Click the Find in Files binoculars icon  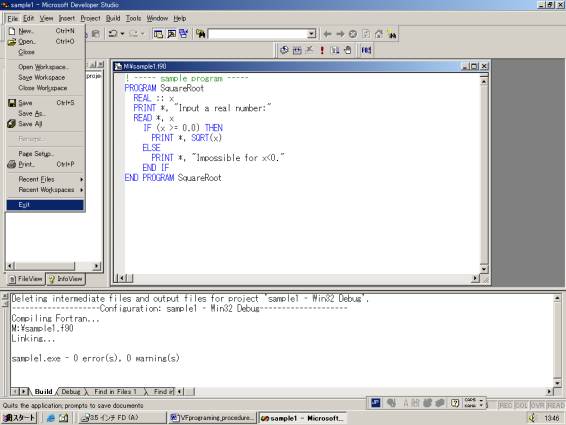201,34
